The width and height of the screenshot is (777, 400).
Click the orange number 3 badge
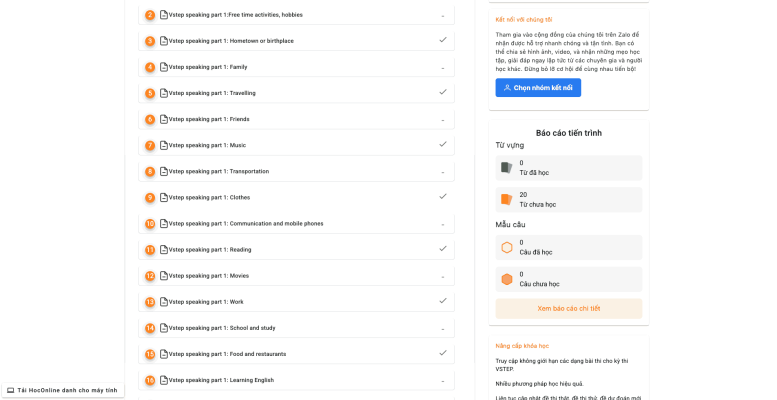150,41
